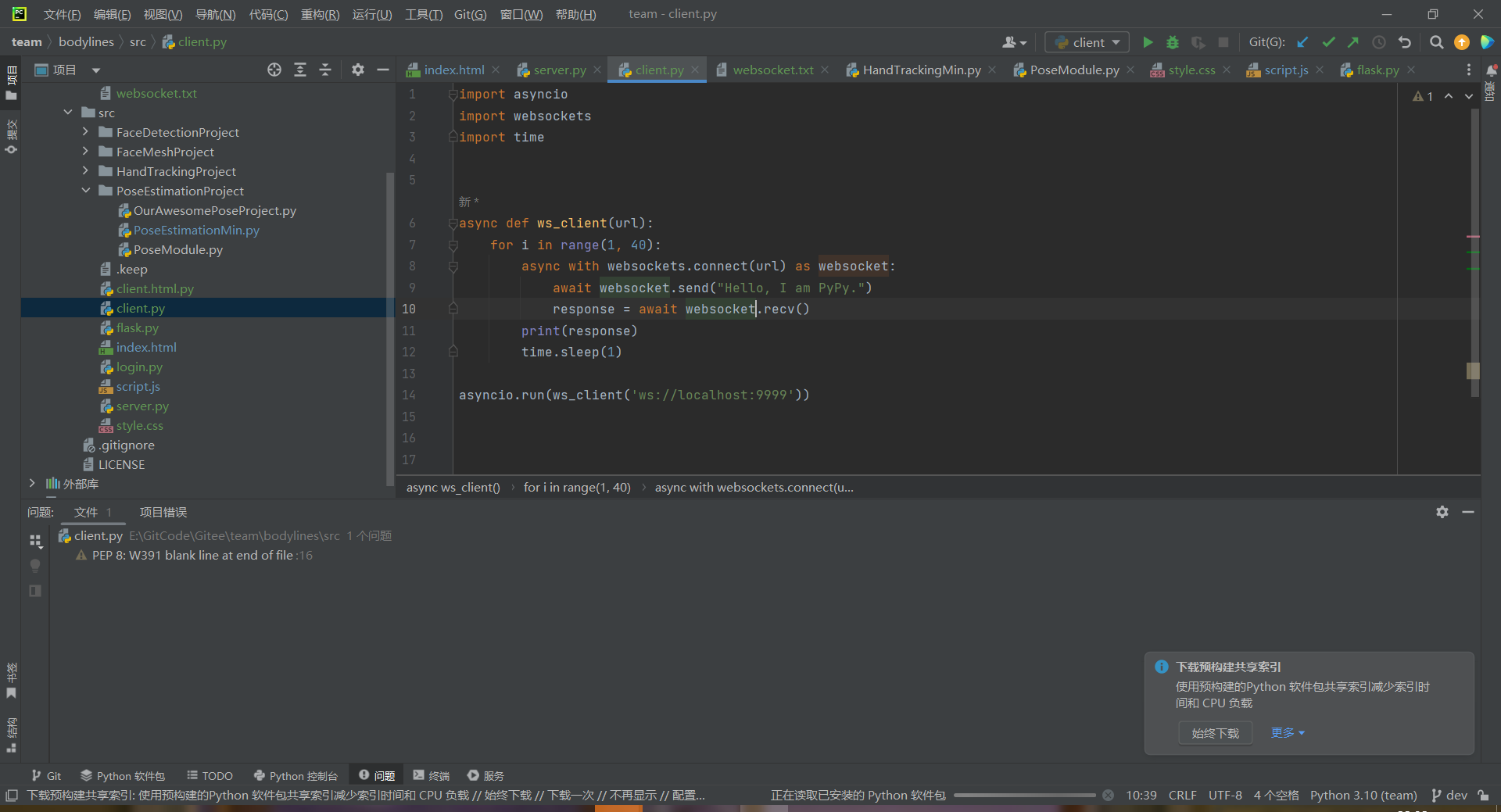The height and width of the screenshot is (812, 1501).
Task: Open the TODO tool window
Action: click(210, 775)
